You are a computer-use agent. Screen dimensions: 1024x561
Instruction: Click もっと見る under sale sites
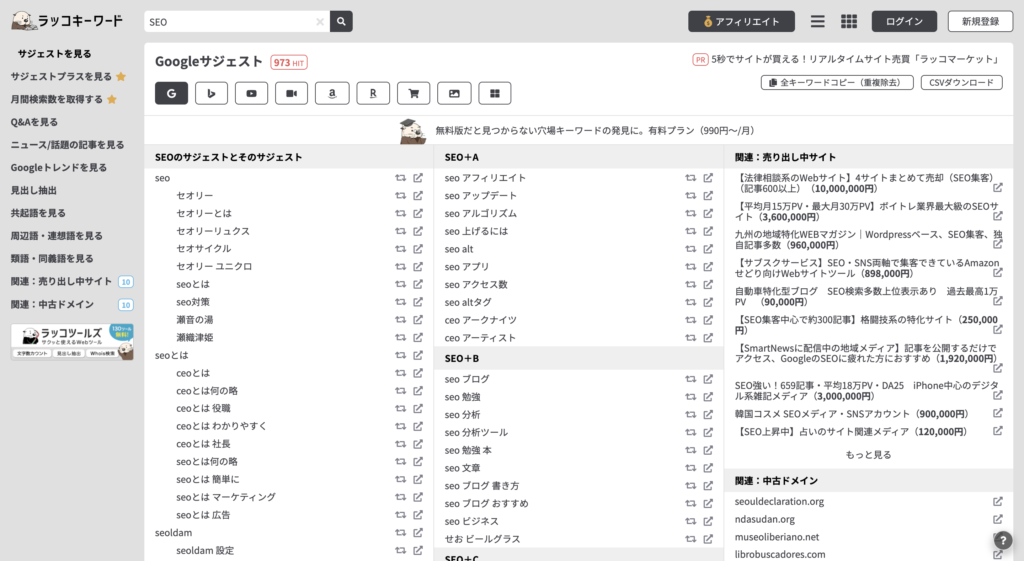click(869, 455)
